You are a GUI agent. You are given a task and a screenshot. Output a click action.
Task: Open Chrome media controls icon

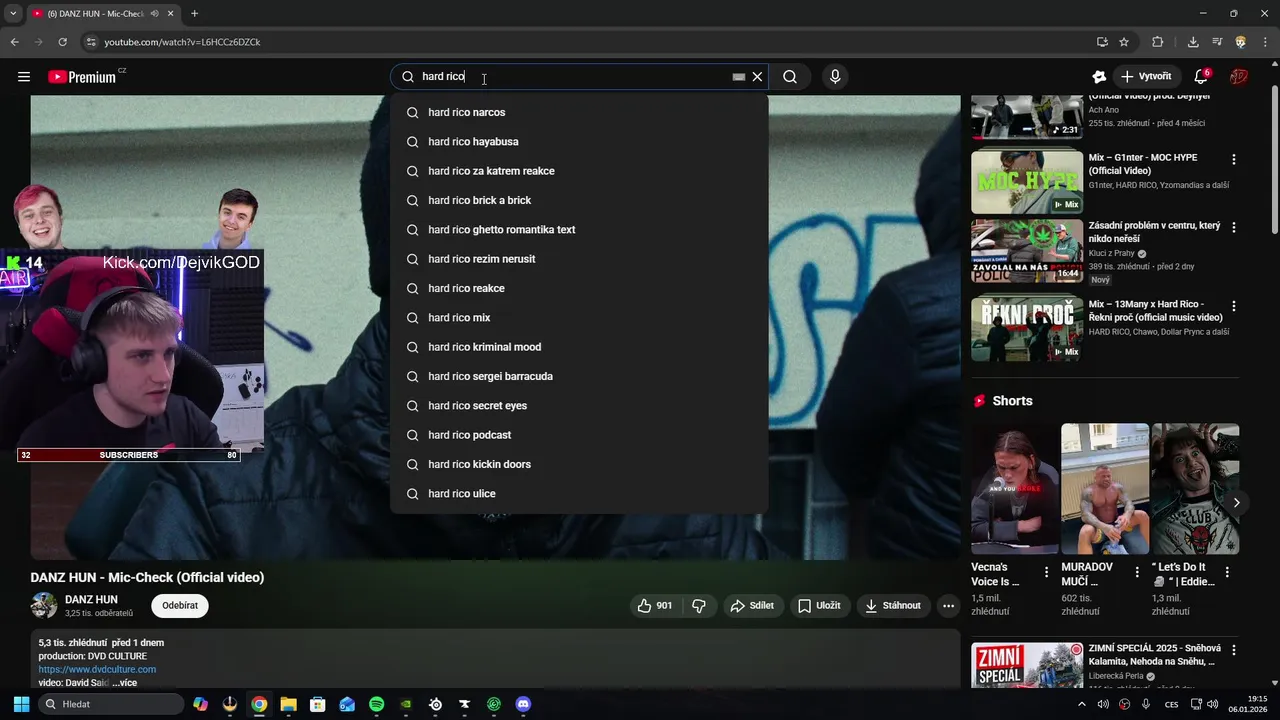[x=1217, y=42]
